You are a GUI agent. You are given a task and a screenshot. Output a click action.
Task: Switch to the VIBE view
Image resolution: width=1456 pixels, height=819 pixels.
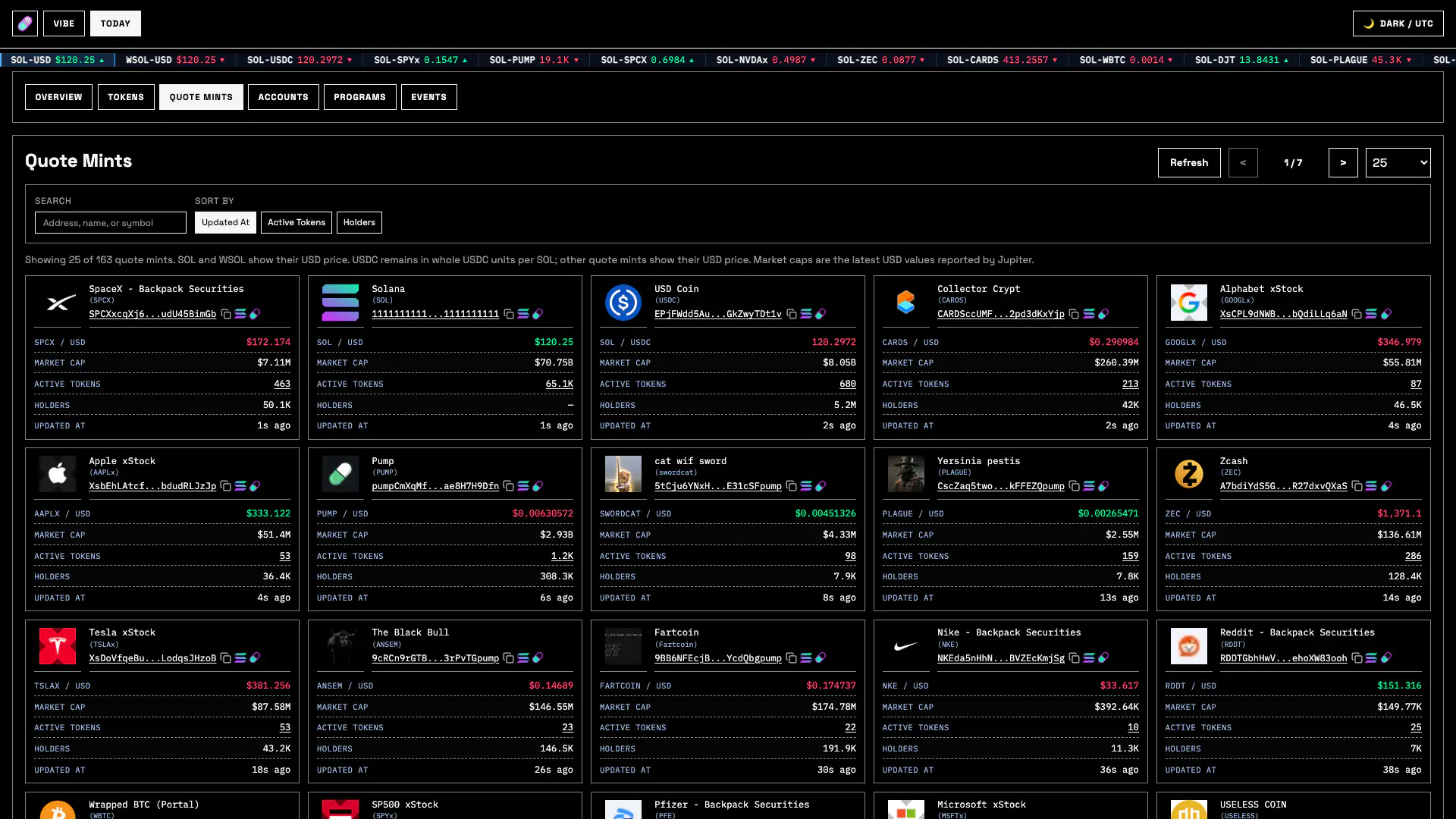[x=64, y=24]
